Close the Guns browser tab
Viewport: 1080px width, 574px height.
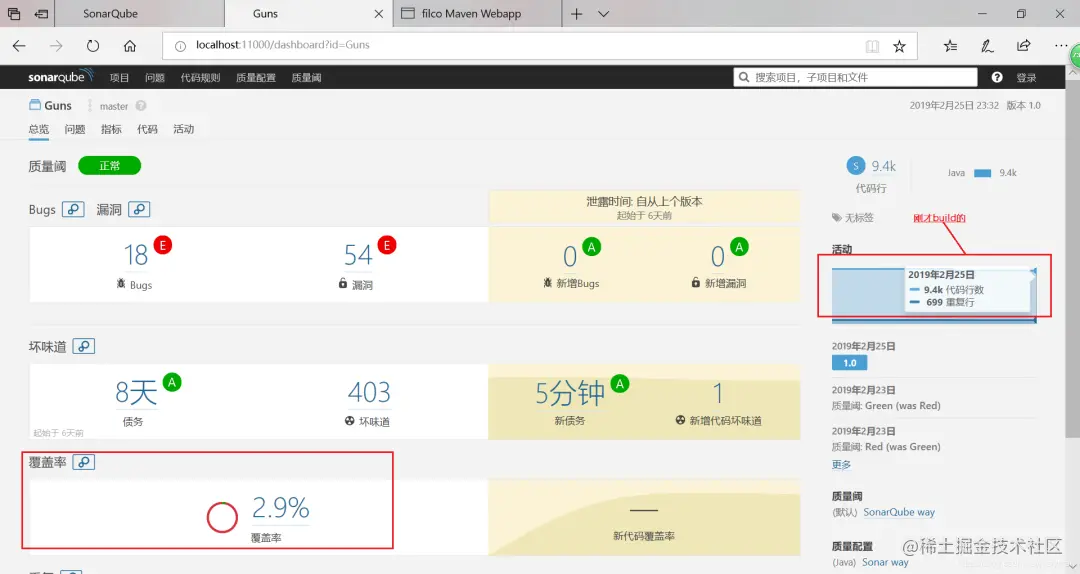coord(378,14)
